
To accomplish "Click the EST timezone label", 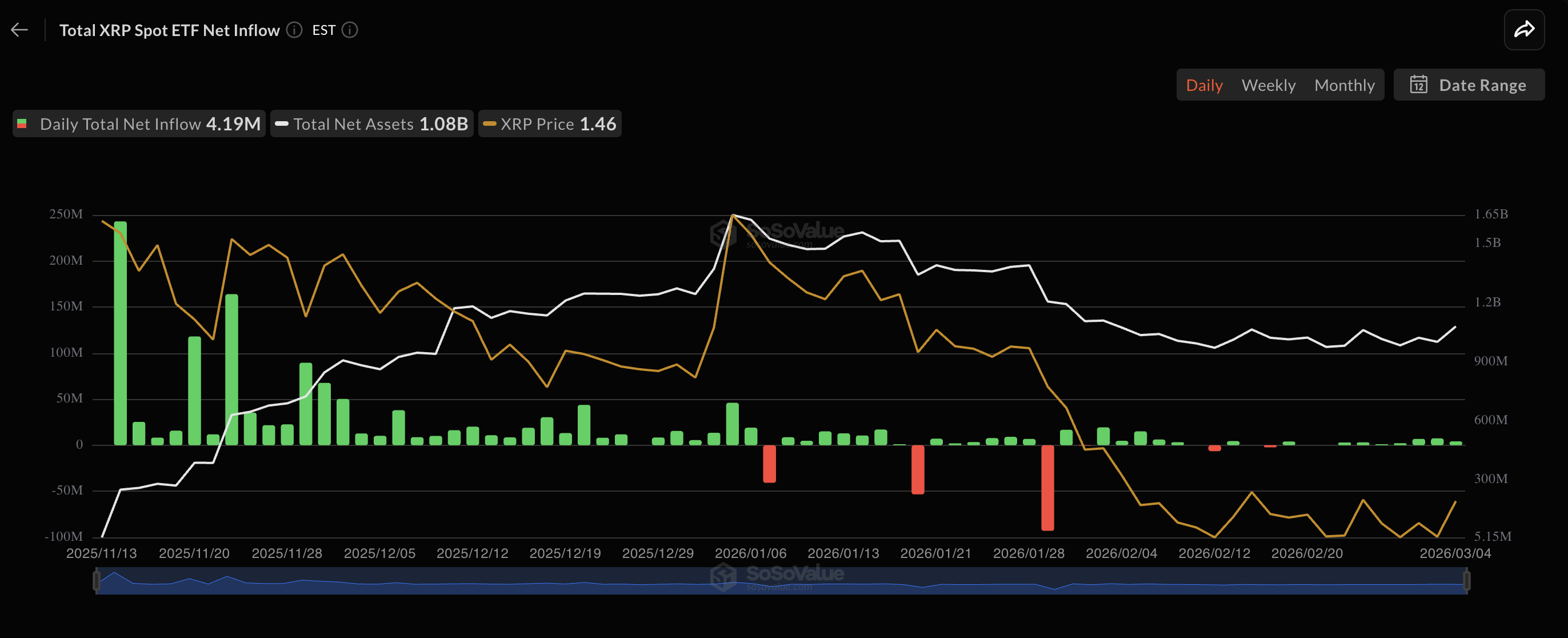I will [x=323, y=30].
